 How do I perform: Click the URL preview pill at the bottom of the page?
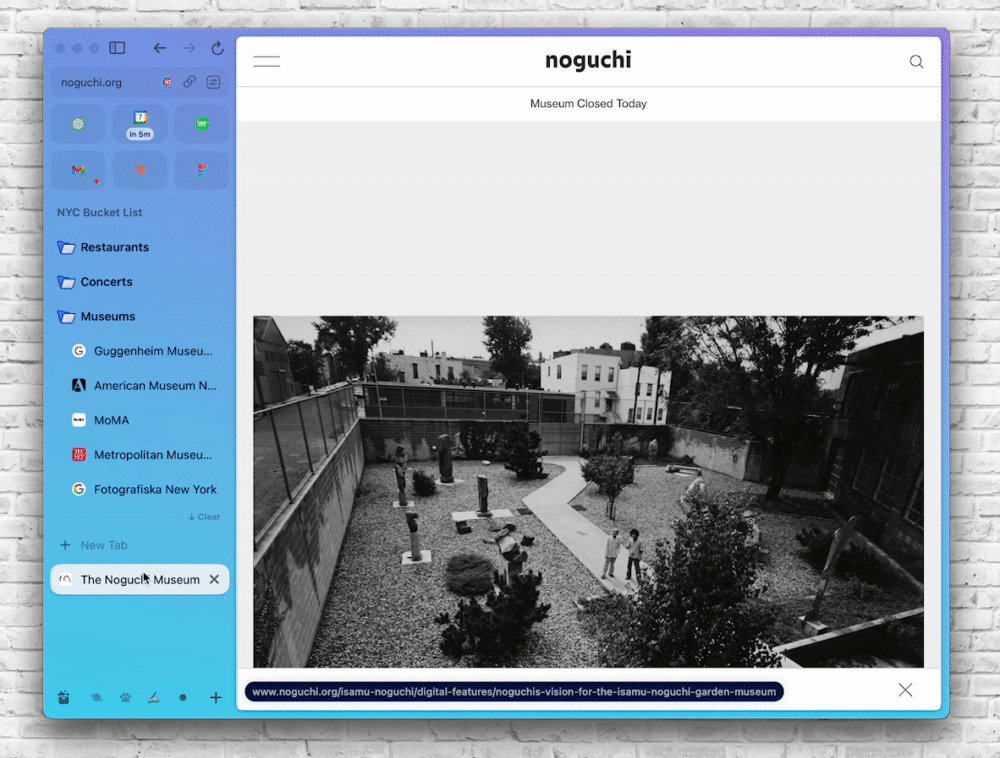[514, 692]
